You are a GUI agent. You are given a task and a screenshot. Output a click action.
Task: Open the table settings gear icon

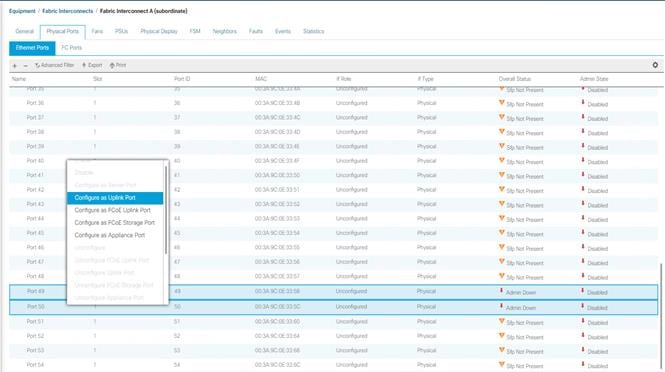pyautogui.click(x=655, y=65)
